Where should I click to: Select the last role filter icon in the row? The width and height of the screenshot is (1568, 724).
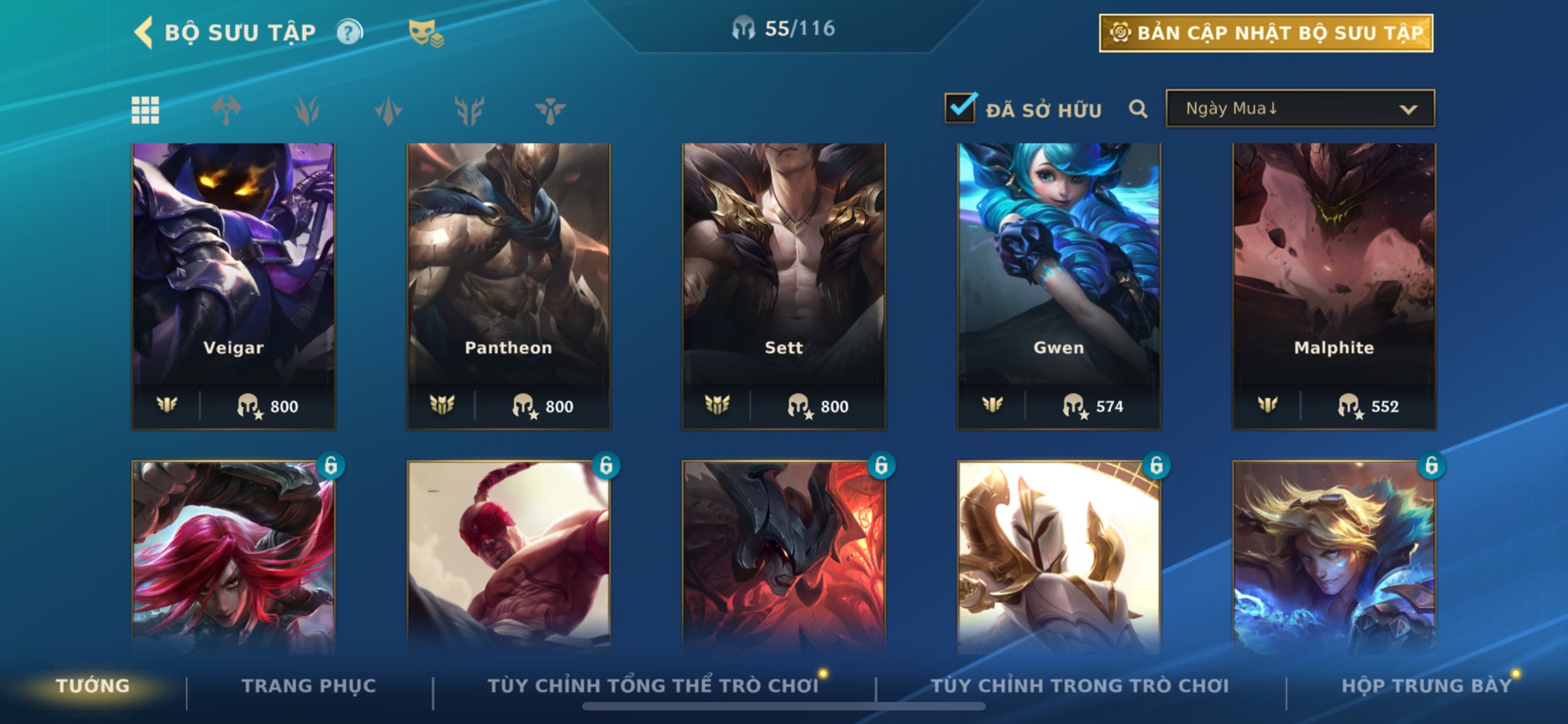click(x=550, y=110)
